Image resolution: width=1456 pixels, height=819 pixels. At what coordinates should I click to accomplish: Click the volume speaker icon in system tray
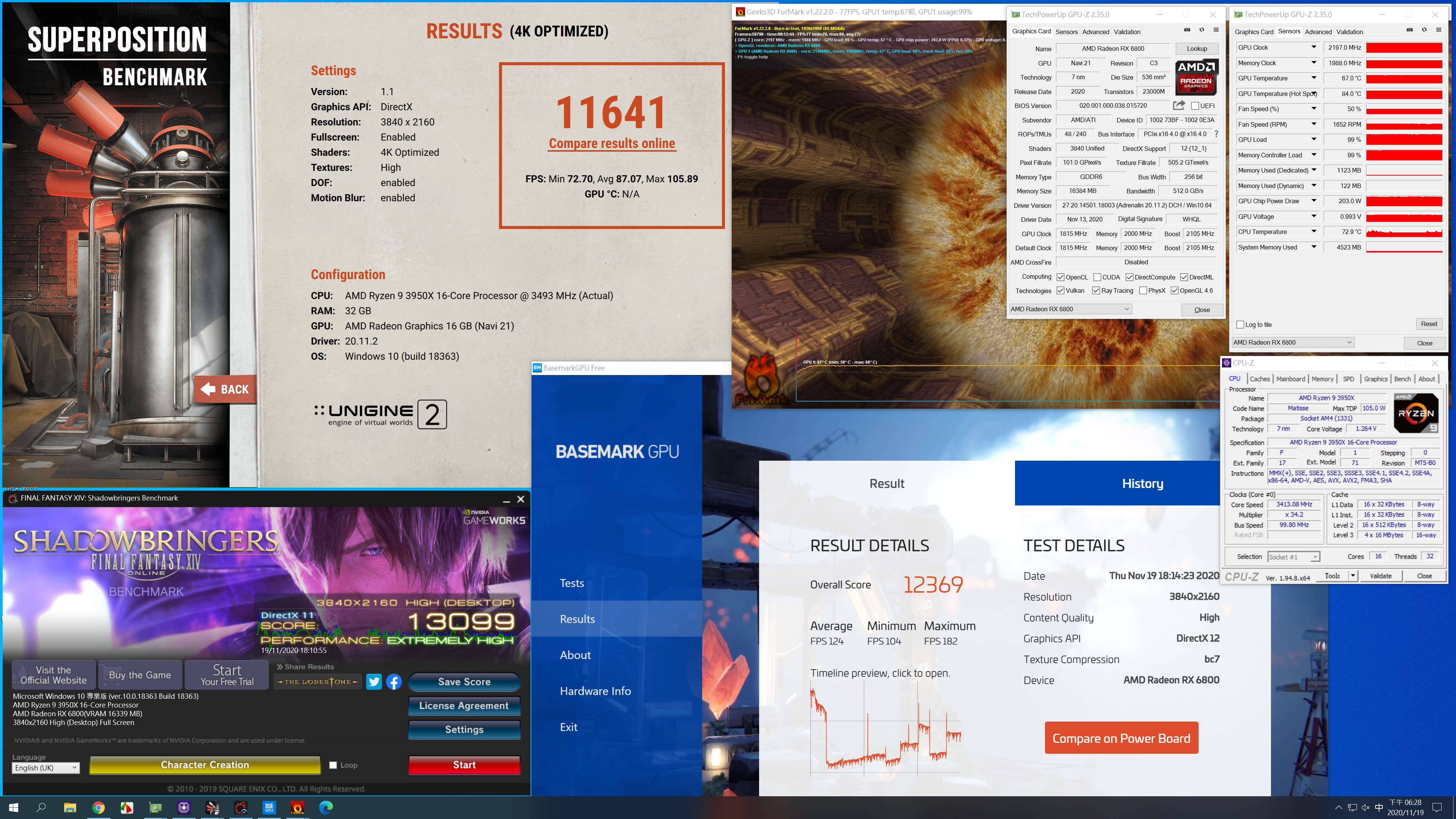[1365, 808]
